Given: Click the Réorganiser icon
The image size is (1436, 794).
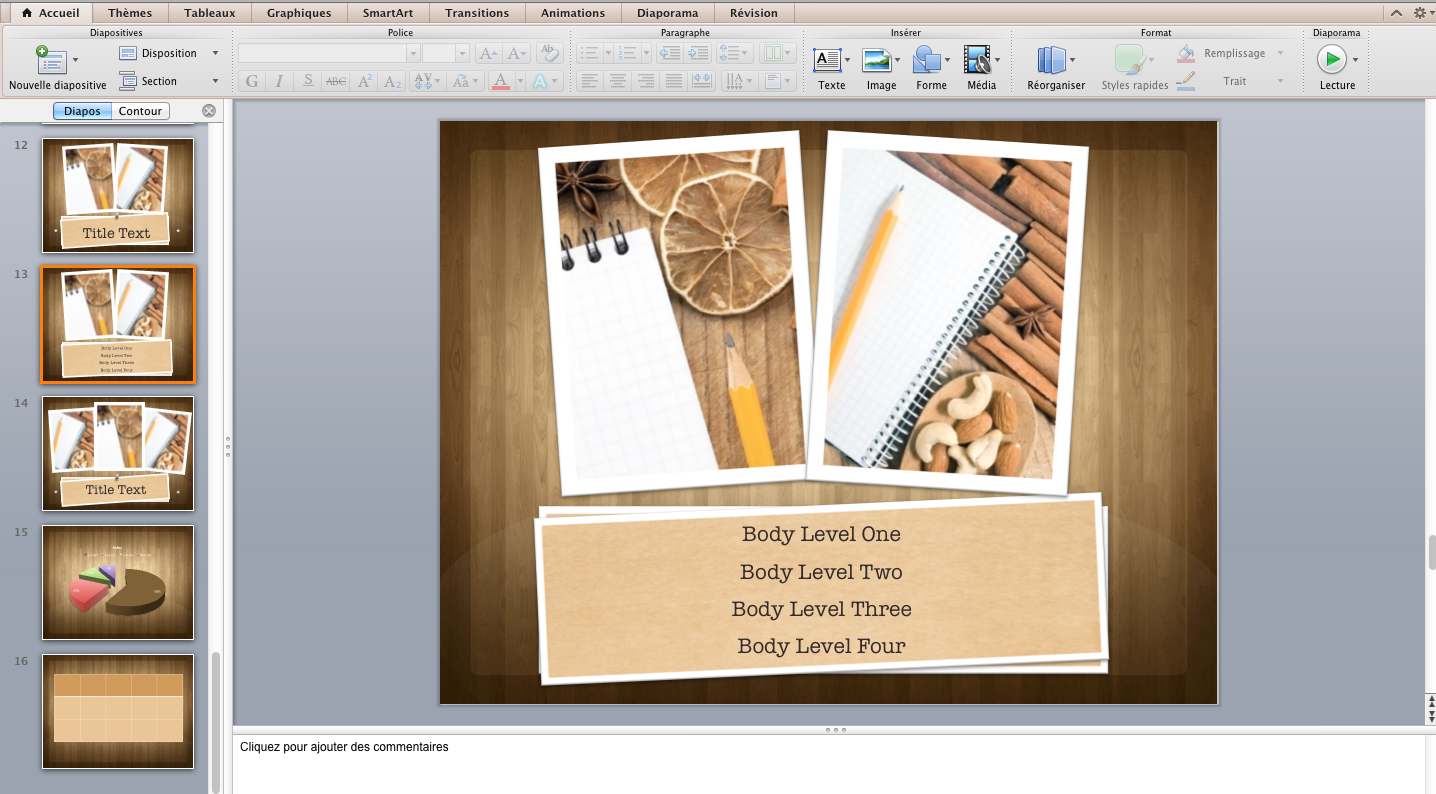Looking at the screenshot, I should 1050,60.
